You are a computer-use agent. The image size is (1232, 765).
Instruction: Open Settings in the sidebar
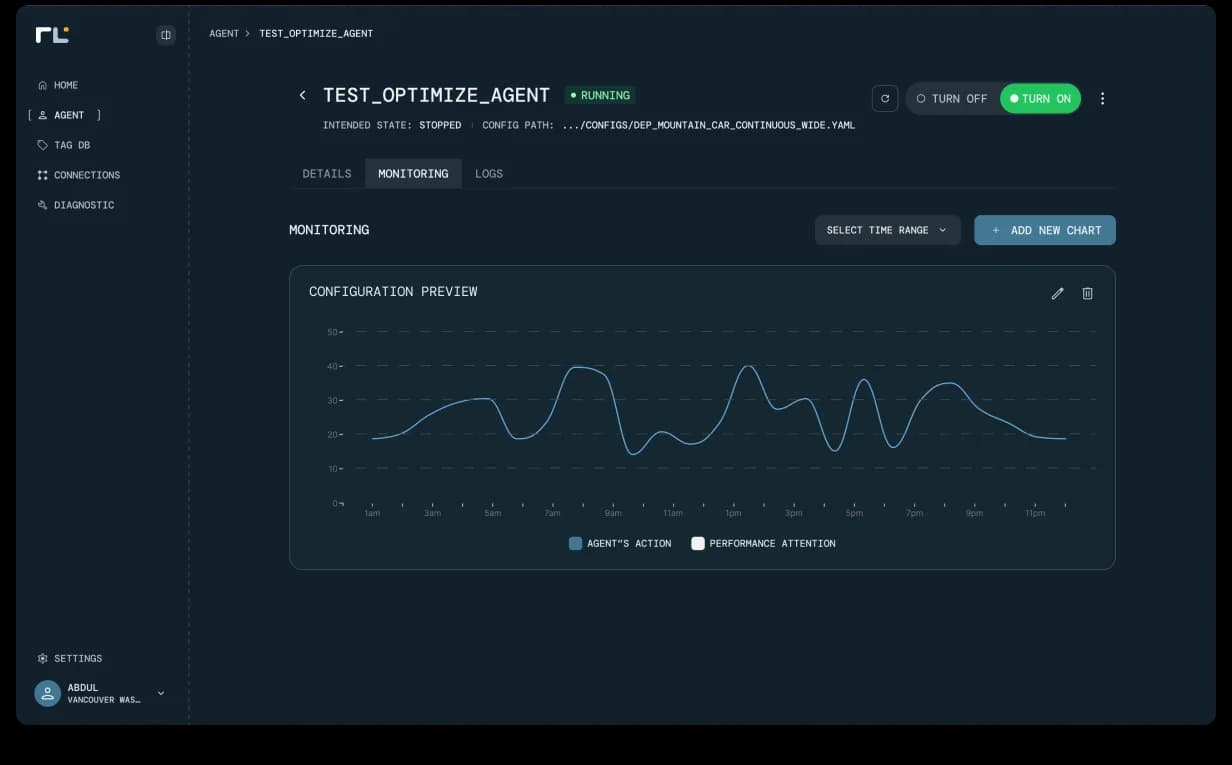(x=70, y=658)
